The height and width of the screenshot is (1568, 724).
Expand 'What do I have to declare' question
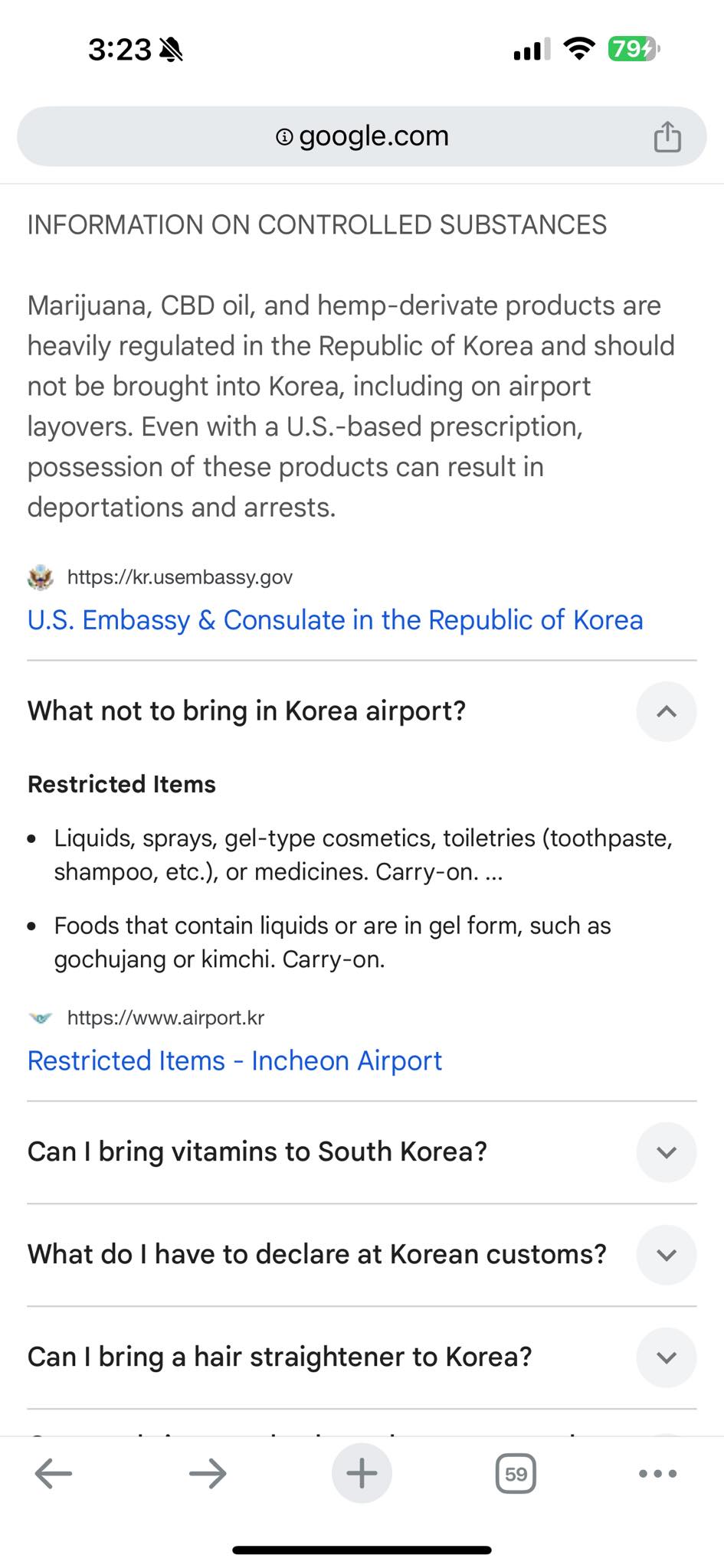(667, 1255)
